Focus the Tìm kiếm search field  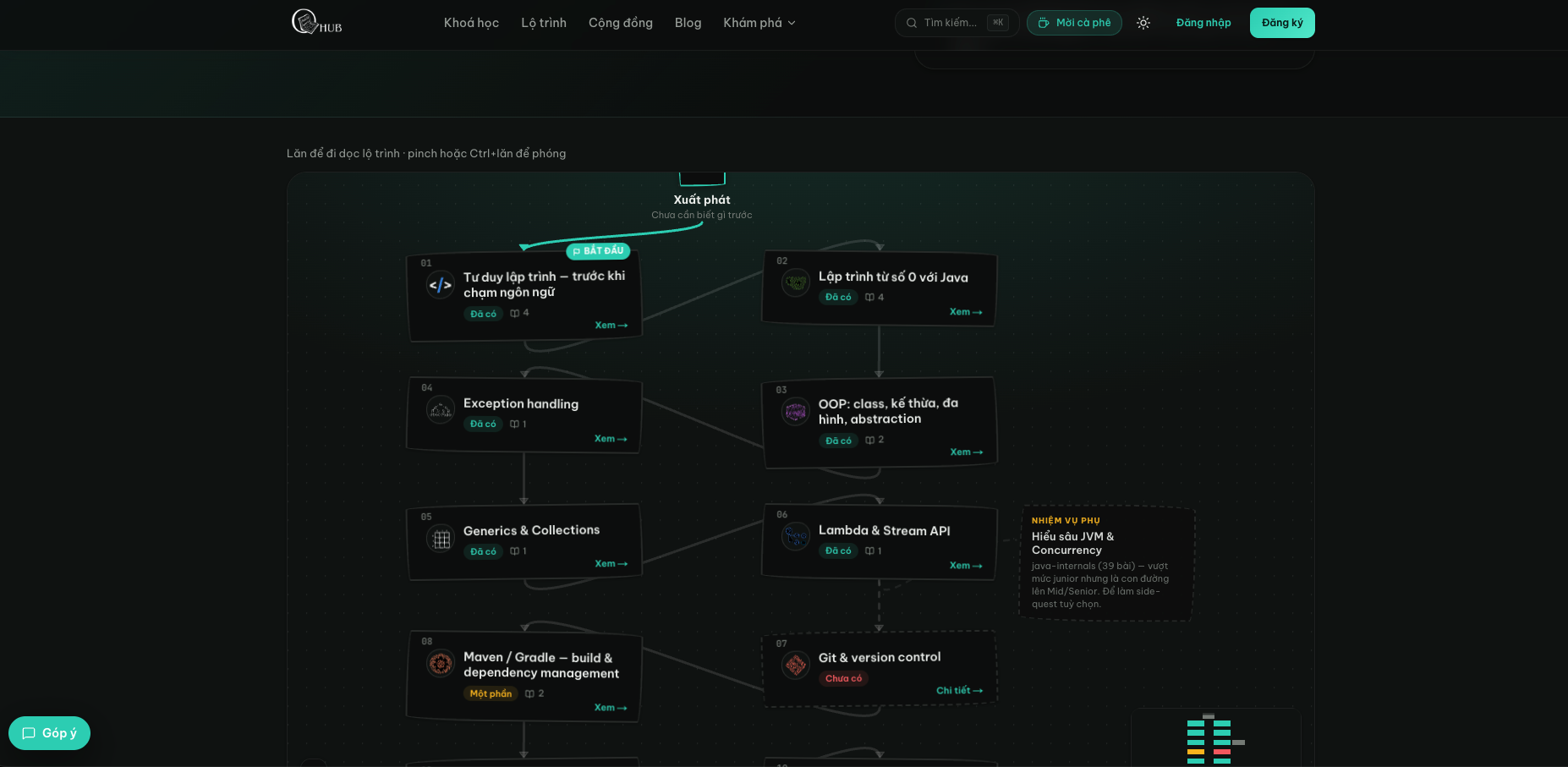(957, 23)
